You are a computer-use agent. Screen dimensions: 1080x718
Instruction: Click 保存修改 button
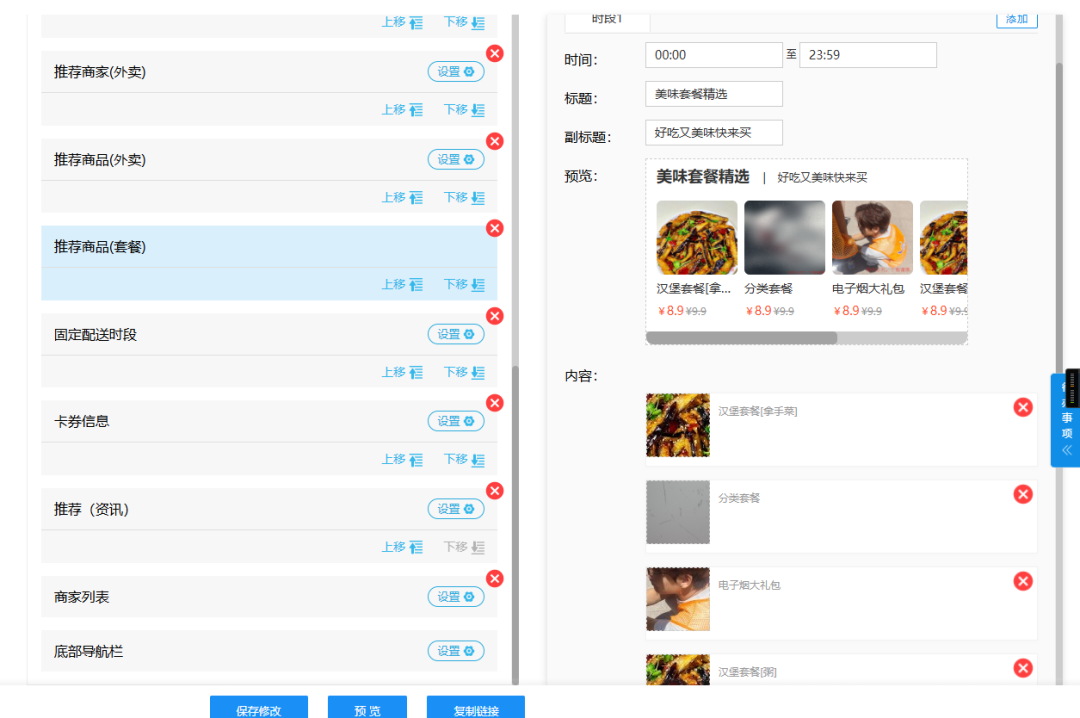tap(259, 709)
